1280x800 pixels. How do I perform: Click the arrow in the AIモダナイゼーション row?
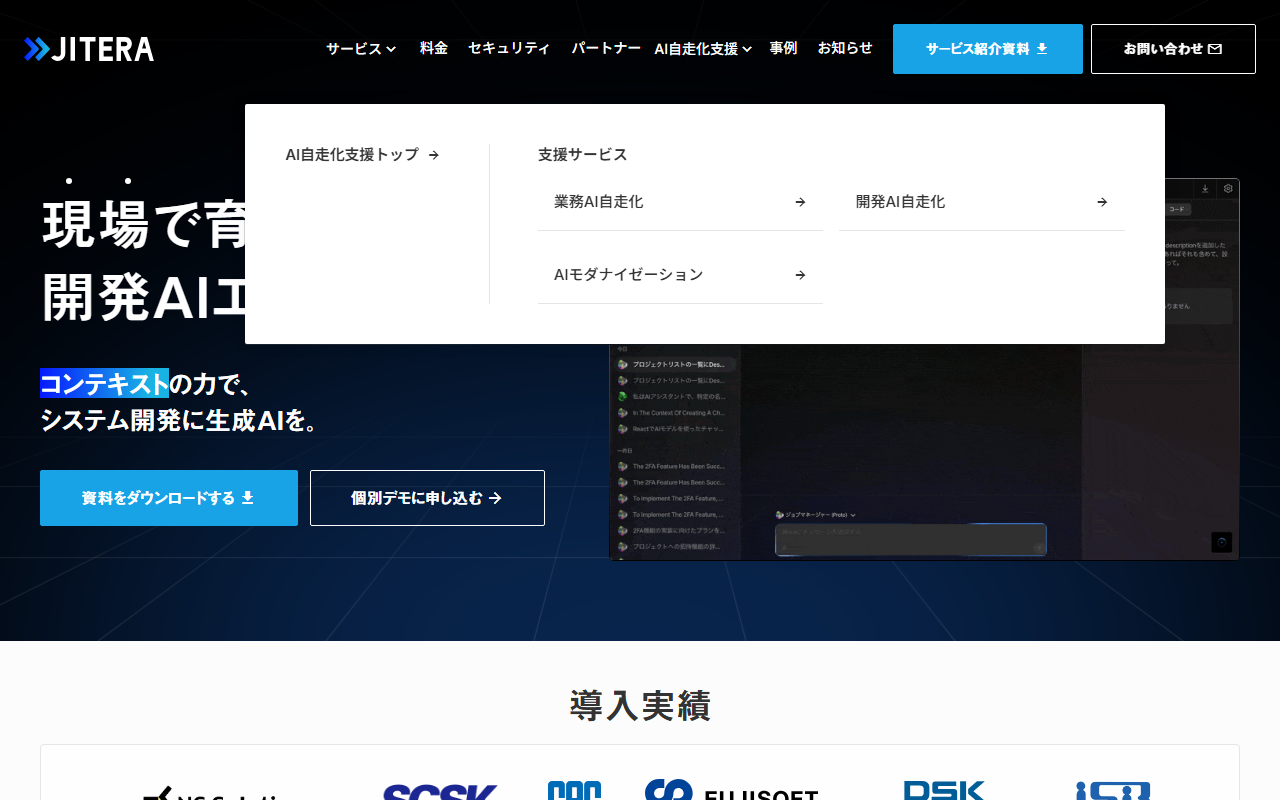(800, 275)
